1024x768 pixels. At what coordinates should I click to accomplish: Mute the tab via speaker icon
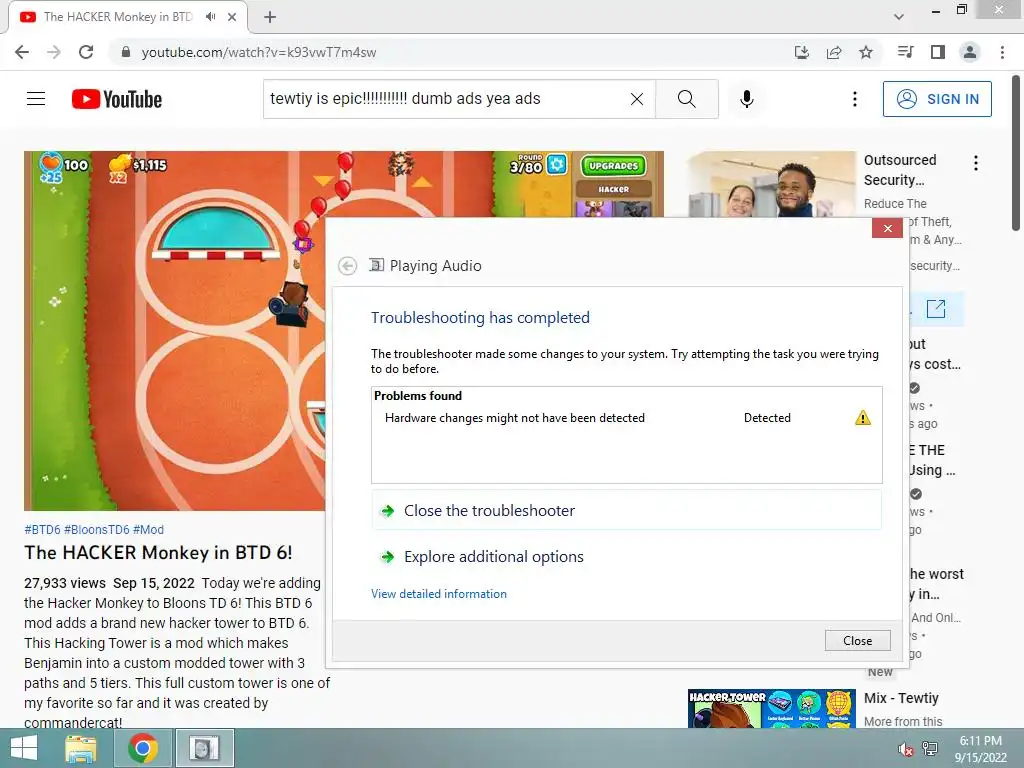click(x=210, y=17)
